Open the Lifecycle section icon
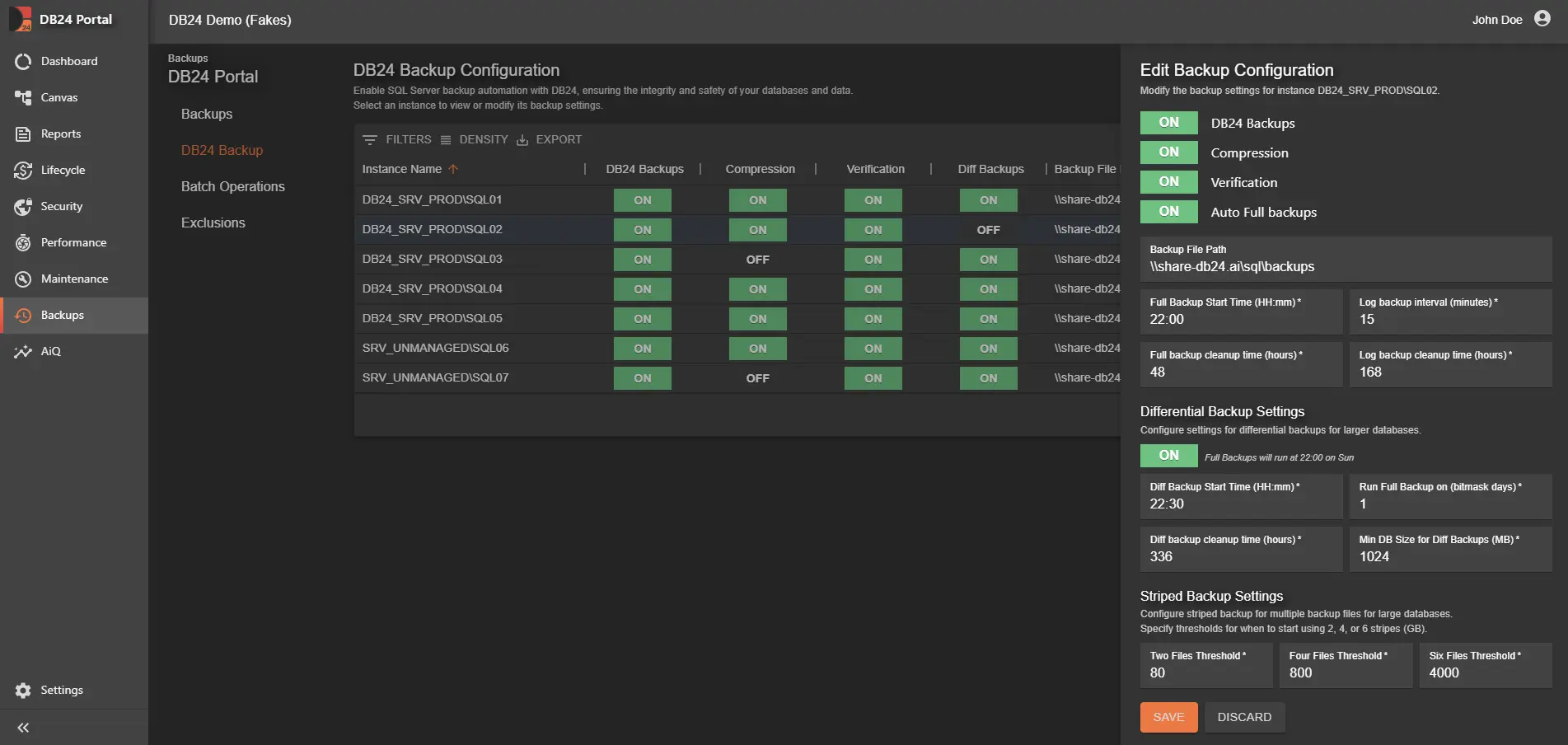Screen dimensions: 1568x745 click(x=23, y=170)
